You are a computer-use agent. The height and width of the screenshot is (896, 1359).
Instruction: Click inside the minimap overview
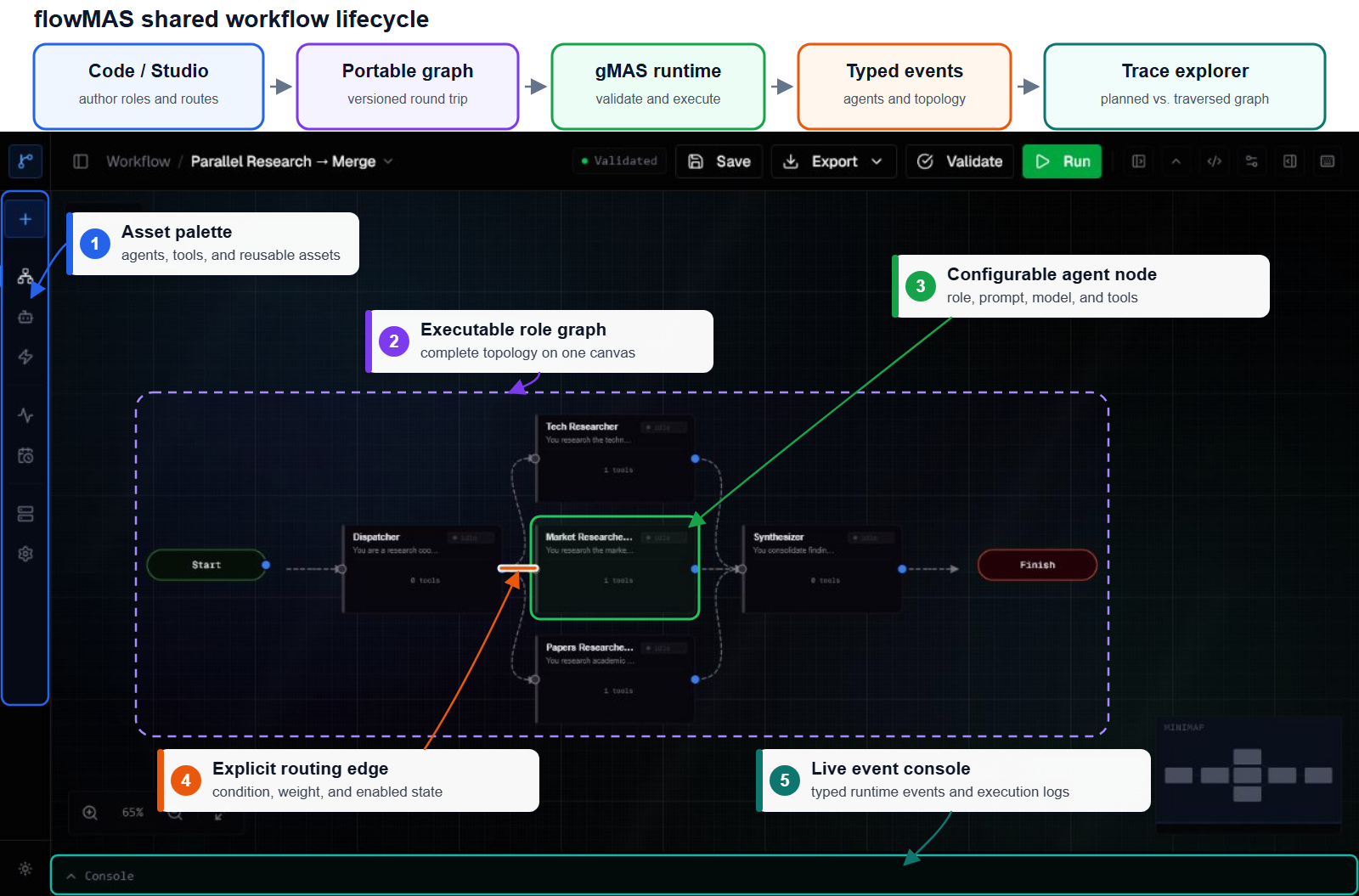coord(1249,775)
